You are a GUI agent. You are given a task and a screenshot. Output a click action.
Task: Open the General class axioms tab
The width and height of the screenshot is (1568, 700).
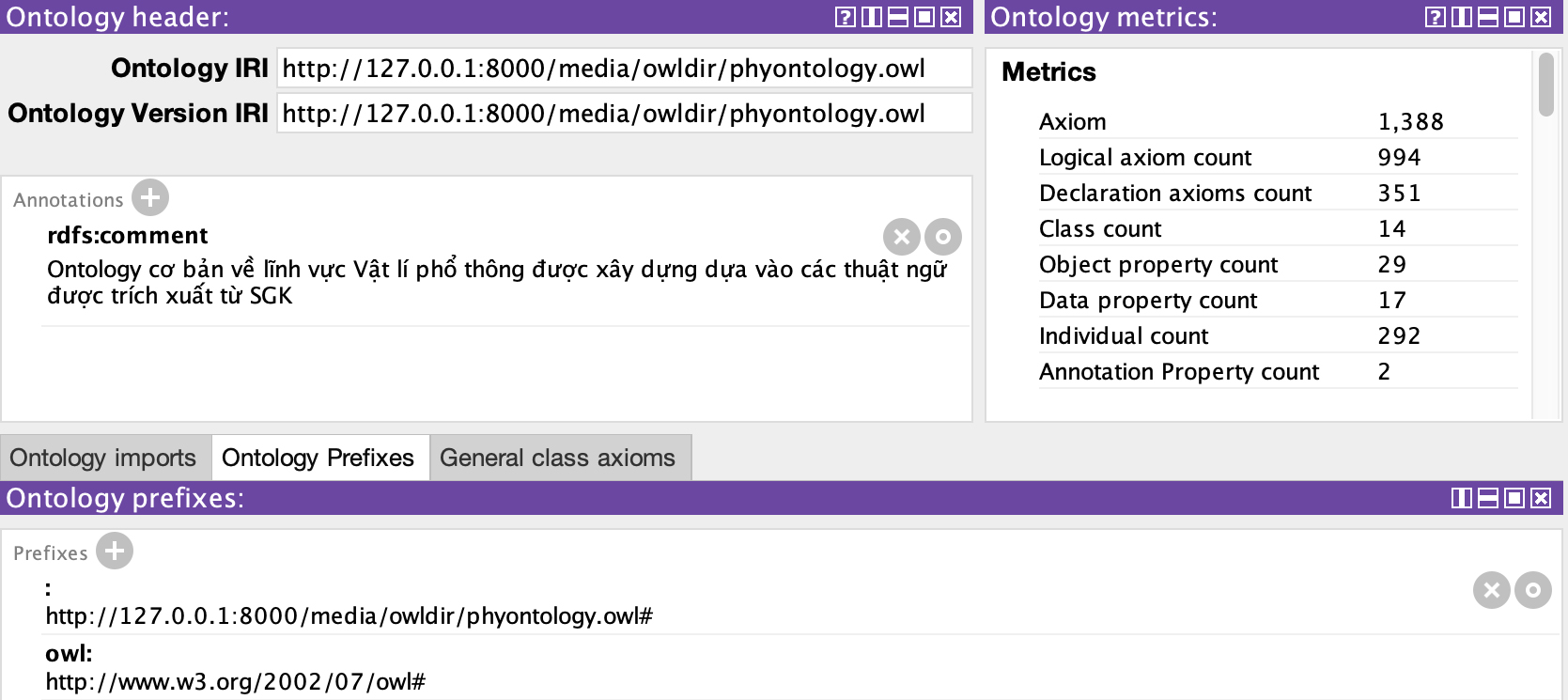(557, 458)
